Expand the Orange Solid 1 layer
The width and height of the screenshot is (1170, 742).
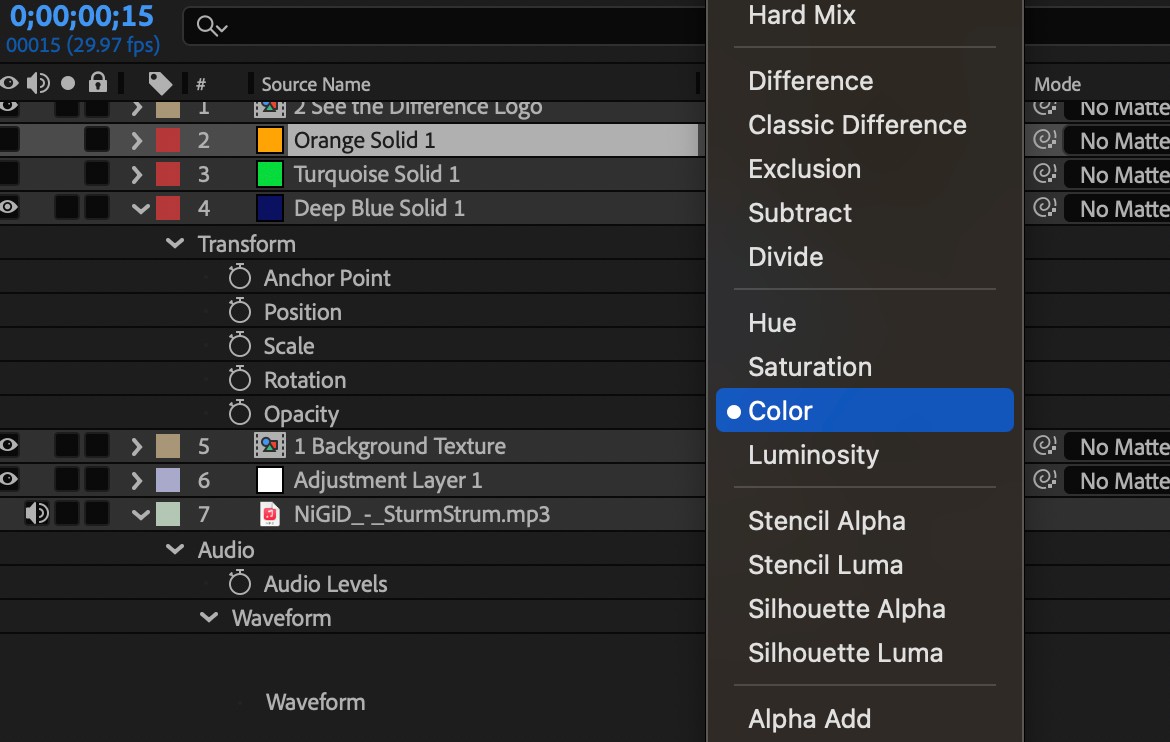[138, 141]
